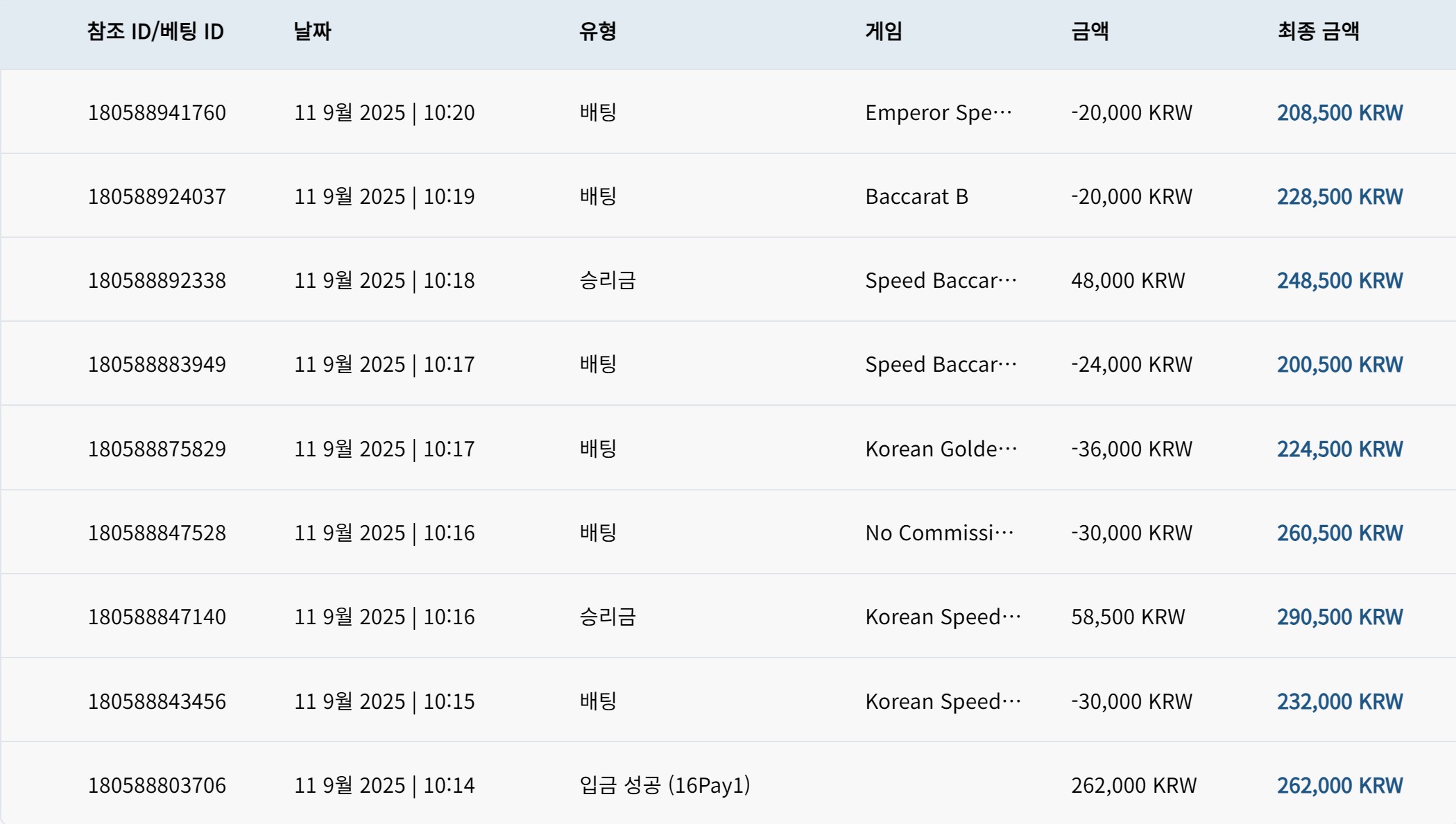This screenshot has height=824, width=1456.
Task: Select bet ID 180588875829
Action: (157, 449)
